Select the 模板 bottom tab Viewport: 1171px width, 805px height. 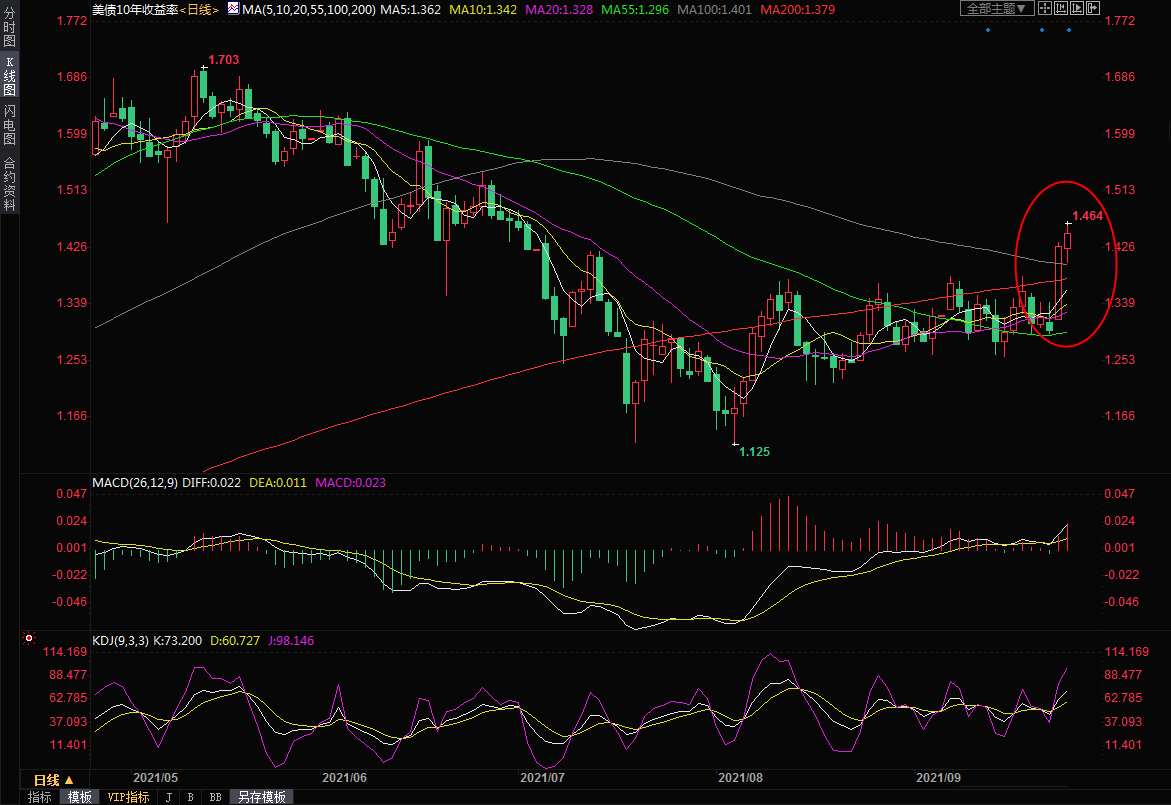80,797
